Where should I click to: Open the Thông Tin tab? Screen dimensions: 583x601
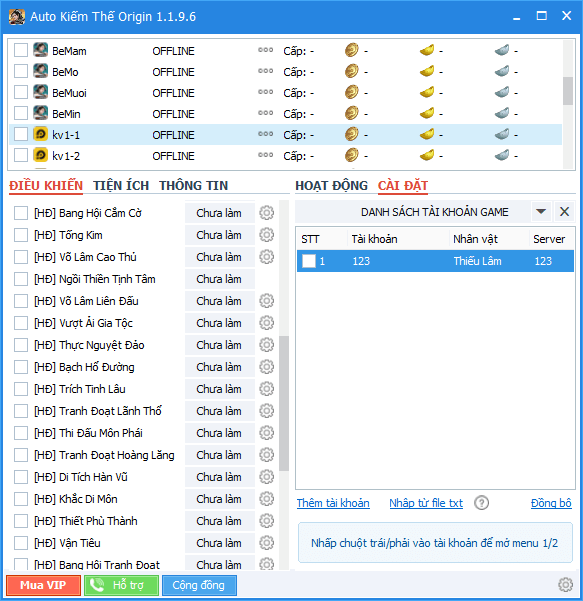coord(194,186)
